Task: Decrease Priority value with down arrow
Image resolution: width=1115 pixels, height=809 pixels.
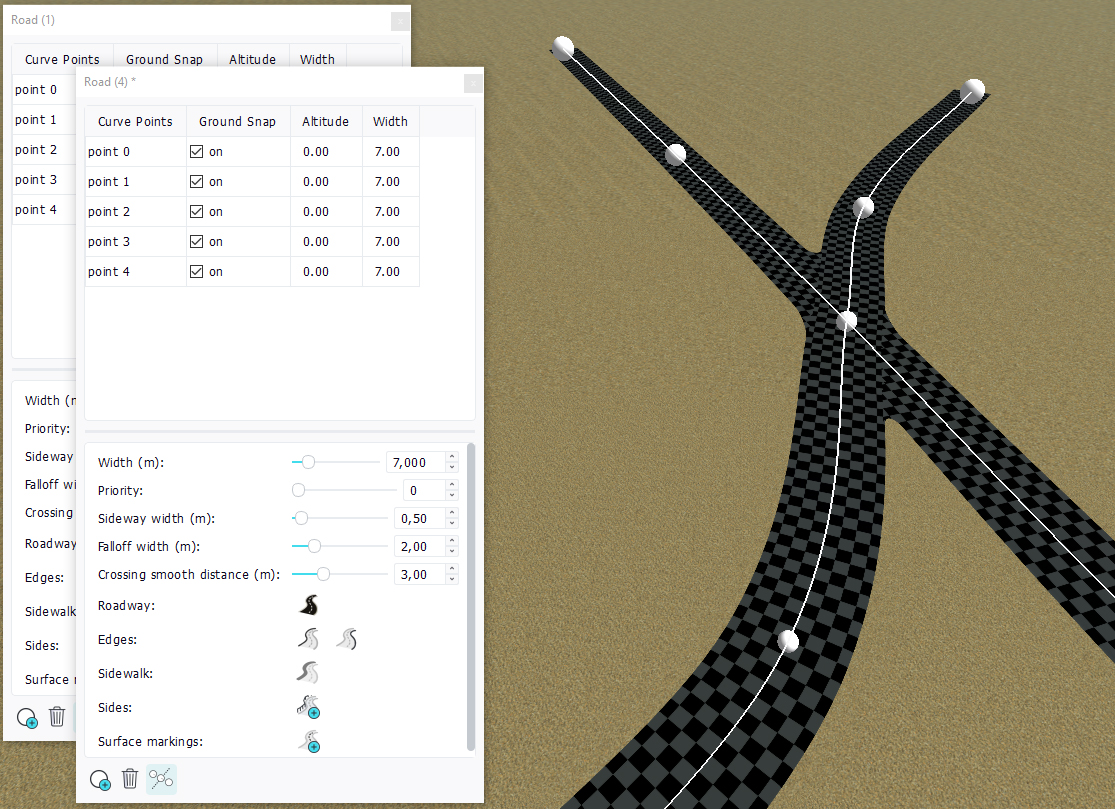Action: pos(452,495)
